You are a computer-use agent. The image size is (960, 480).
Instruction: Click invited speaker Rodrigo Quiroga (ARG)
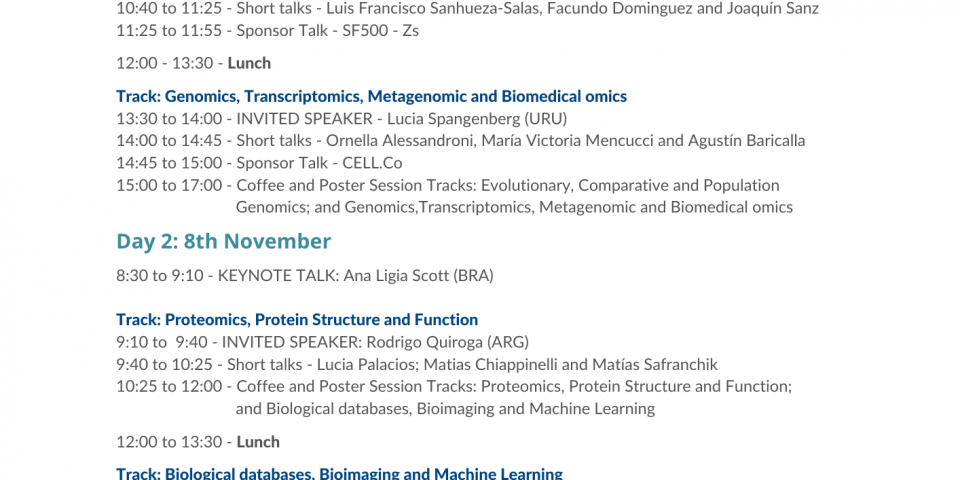pos(322,342)
